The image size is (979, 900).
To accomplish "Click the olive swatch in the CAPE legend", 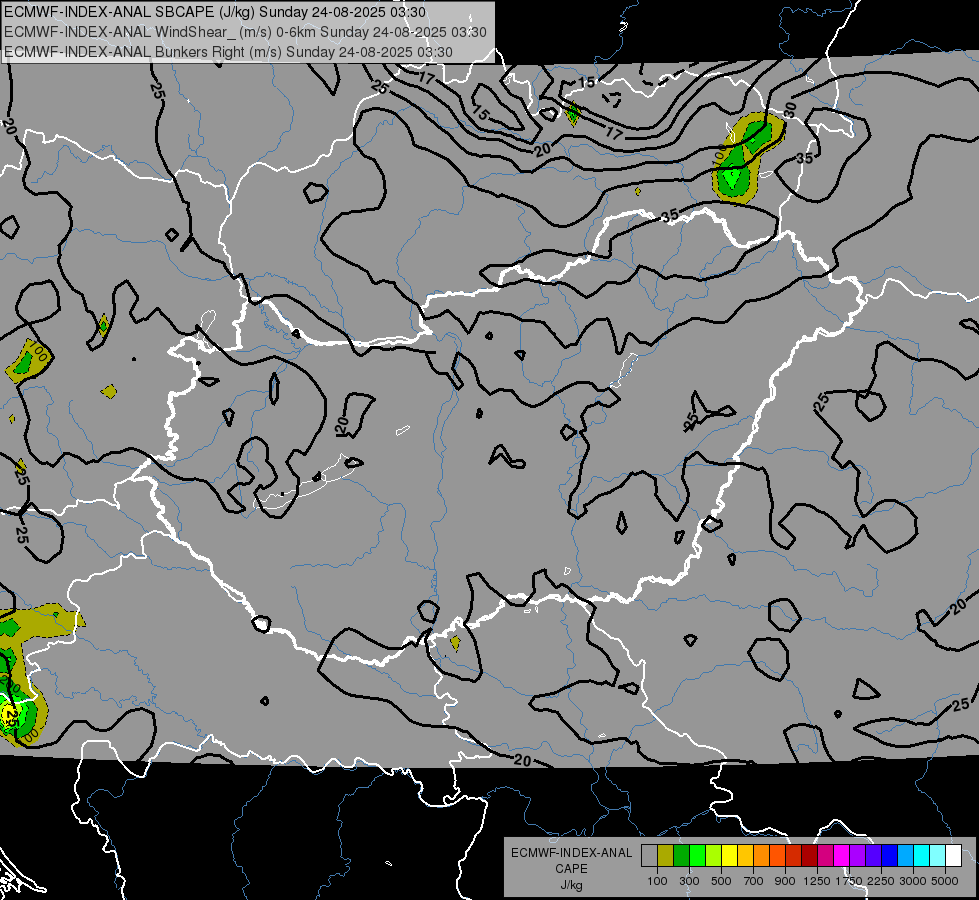I will [x=665, y=855].
